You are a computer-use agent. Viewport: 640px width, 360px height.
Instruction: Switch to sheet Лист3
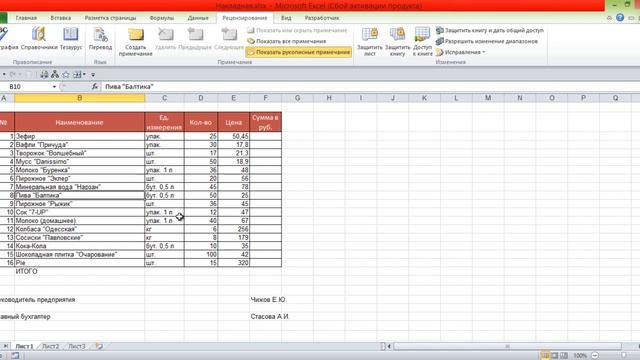point(77,346)
